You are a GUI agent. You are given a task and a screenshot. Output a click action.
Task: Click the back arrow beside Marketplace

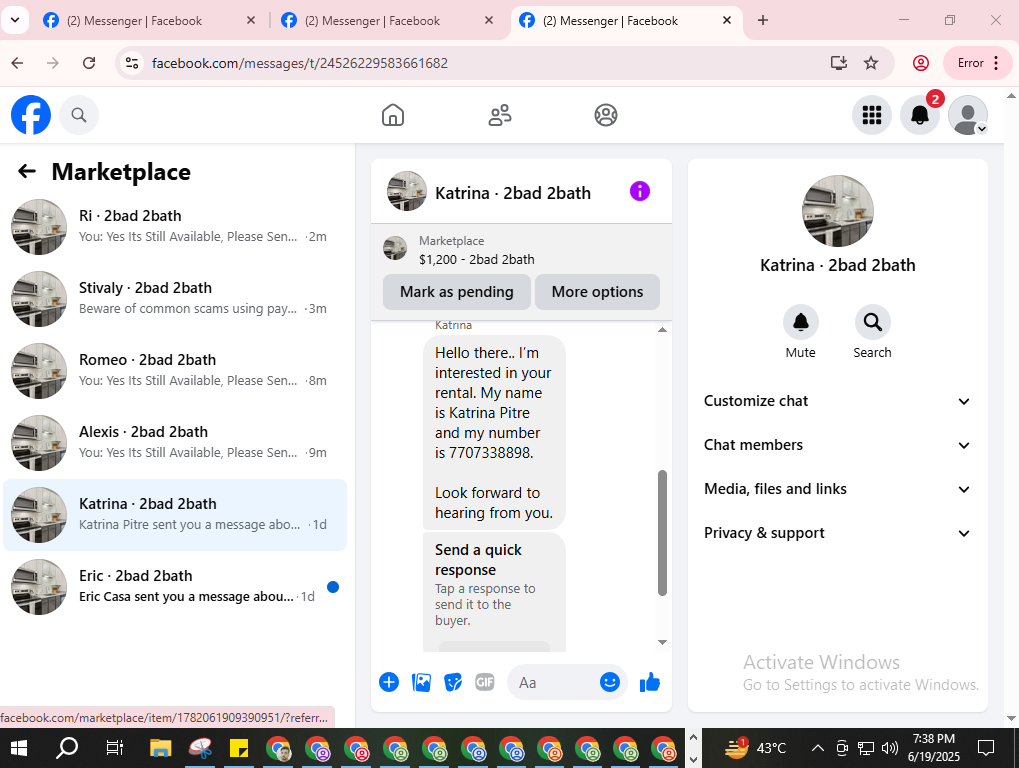[x=27, y=172]
